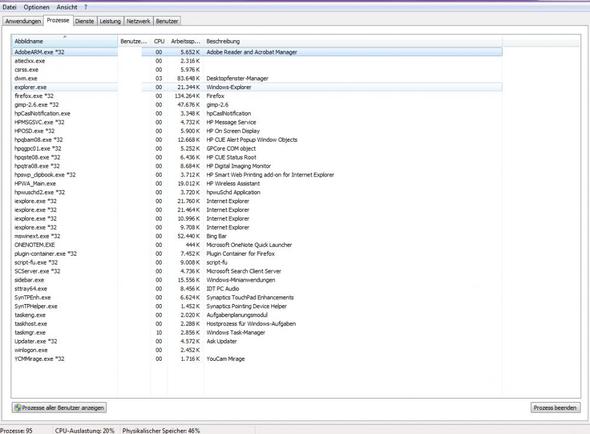Open the Leistung tab

point(110,21)
